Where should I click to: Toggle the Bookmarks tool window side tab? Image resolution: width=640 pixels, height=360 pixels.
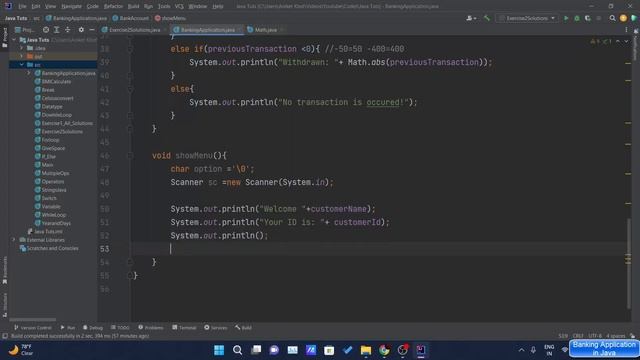4,270
